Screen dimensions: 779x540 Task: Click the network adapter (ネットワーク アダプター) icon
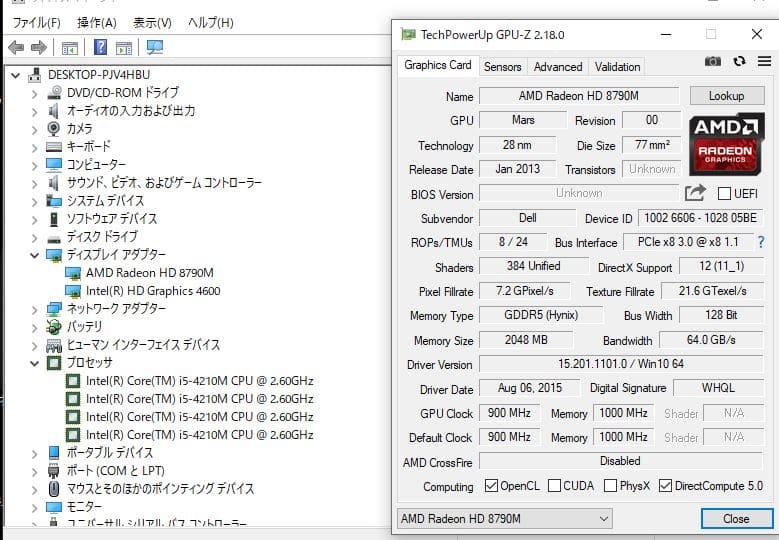(54, 309)
